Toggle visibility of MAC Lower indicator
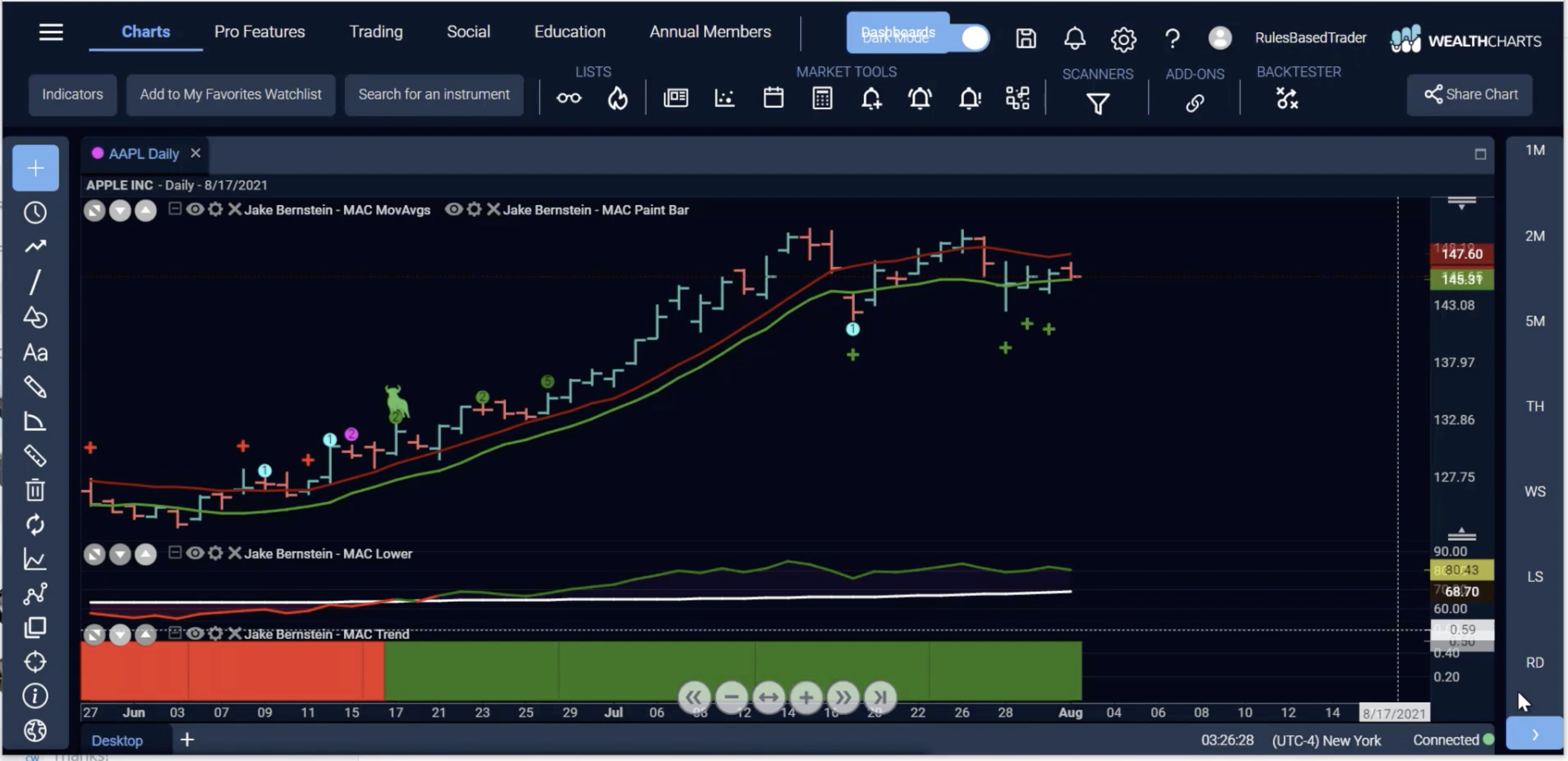Viewport: 1568px width, 761px height. click(x=195, y=553)
